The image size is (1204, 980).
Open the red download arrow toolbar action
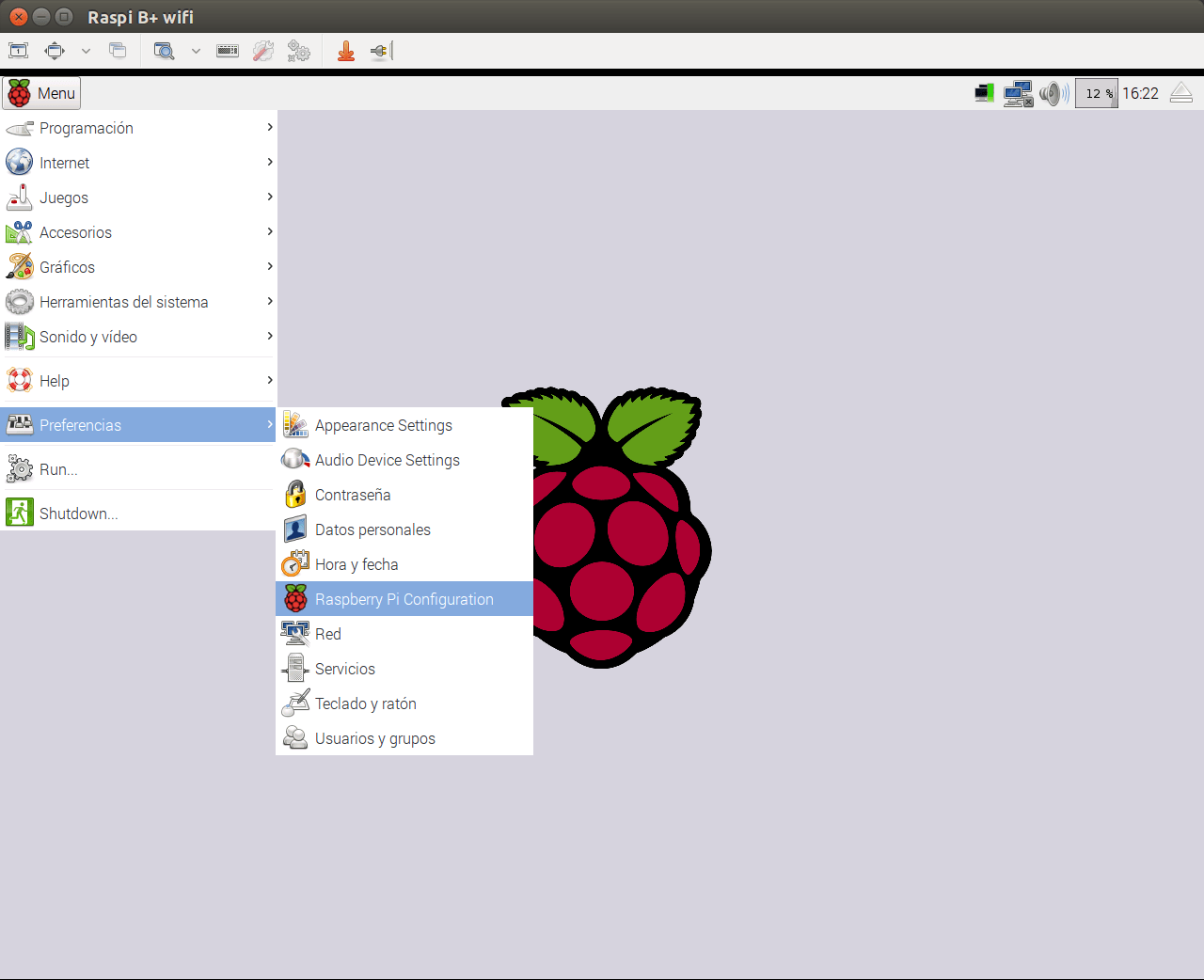(345, 51)
